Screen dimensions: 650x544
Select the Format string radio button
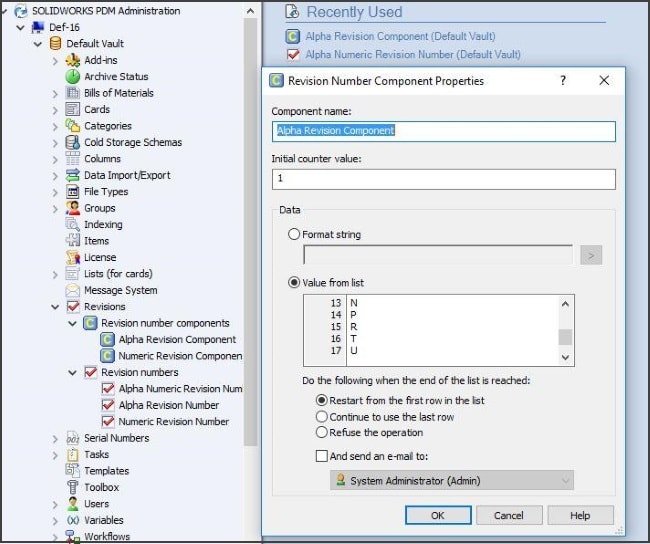(x=293, y=234)
